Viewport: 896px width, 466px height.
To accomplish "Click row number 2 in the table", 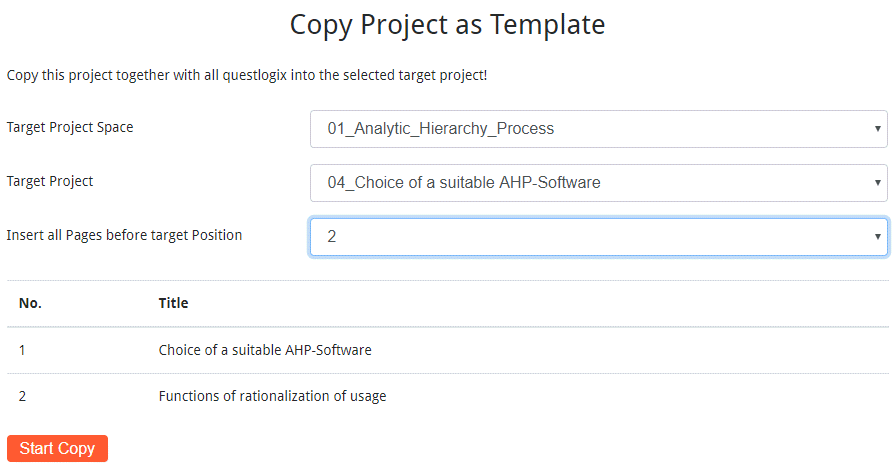I will click(x=23, y=396).
